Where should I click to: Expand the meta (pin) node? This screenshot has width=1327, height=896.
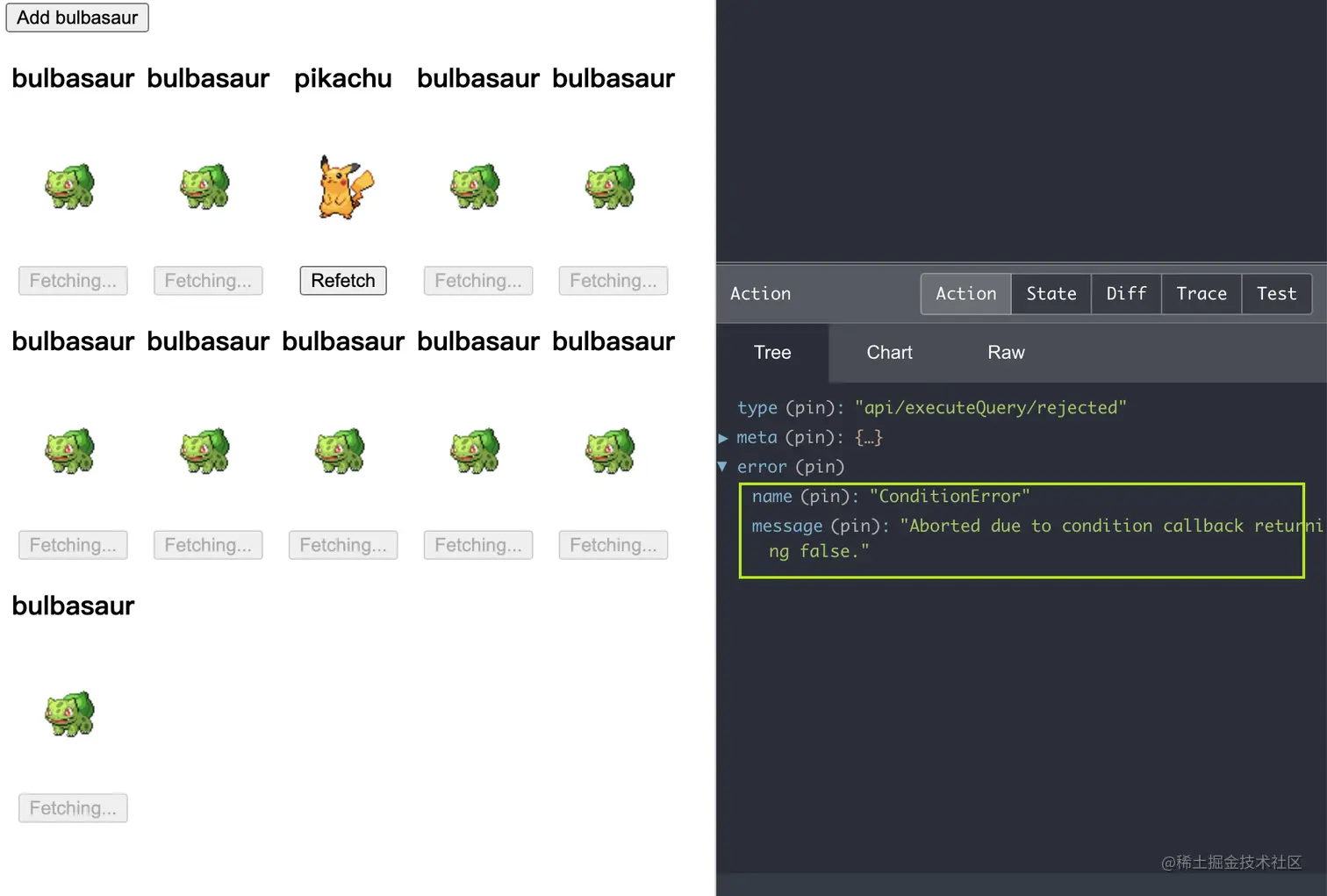click(x=723, y=438)
